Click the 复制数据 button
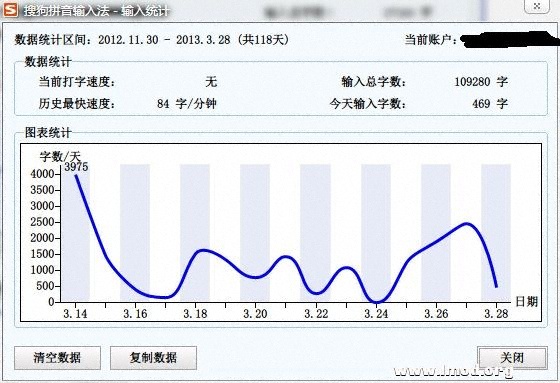This screenshot has width=560, height=383. pos(153,358)
